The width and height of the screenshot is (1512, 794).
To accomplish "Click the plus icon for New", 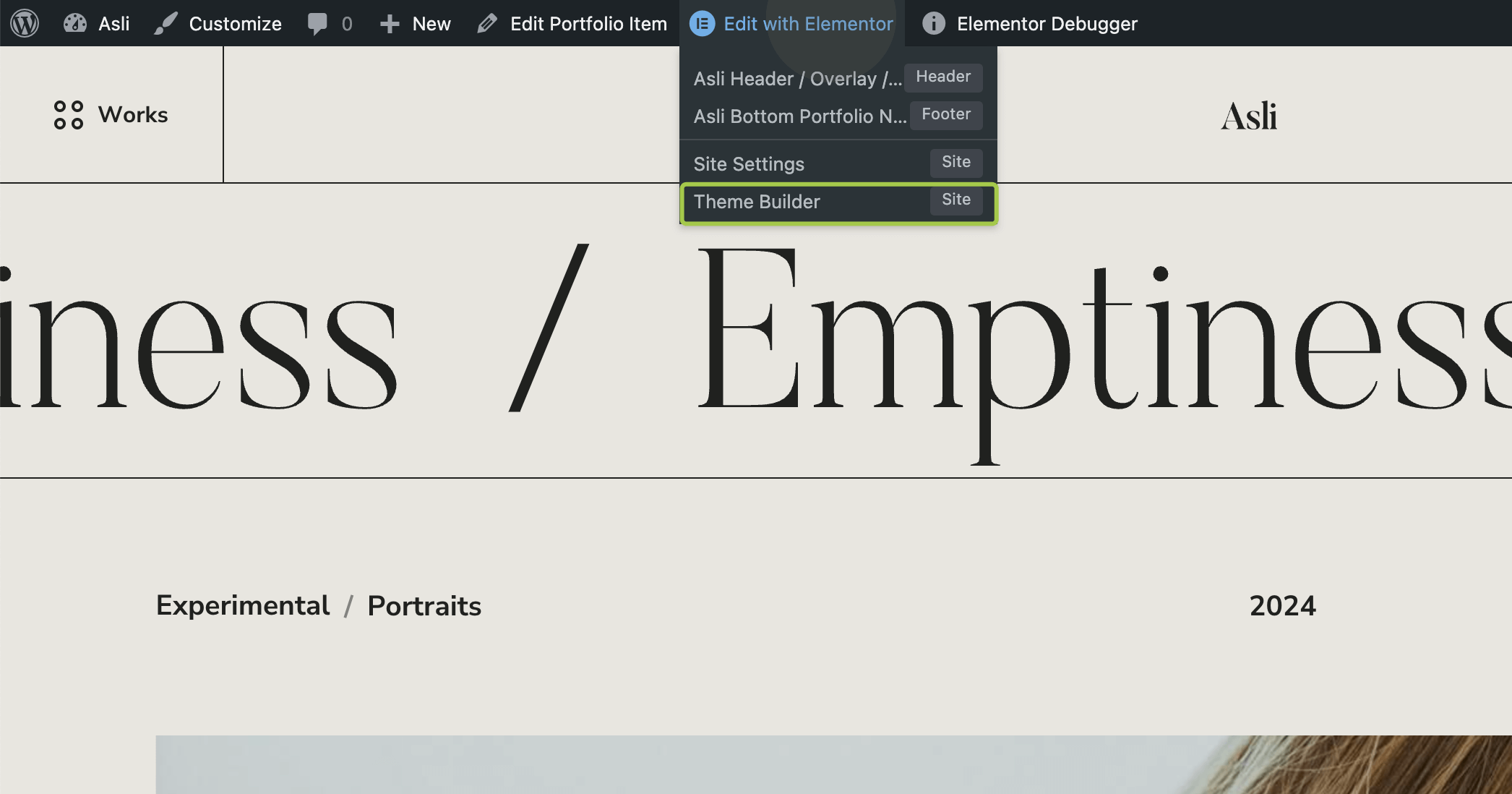I will 390,24.
